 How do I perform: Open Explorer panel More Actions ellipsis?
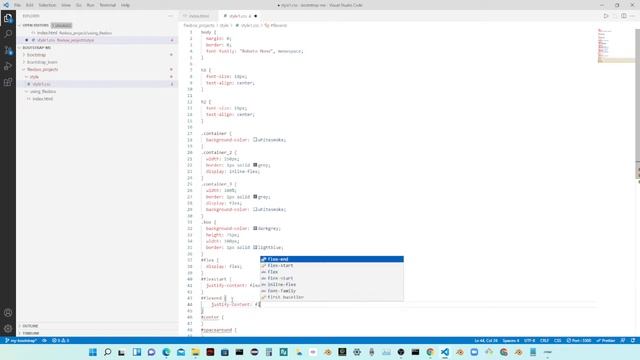171,16
